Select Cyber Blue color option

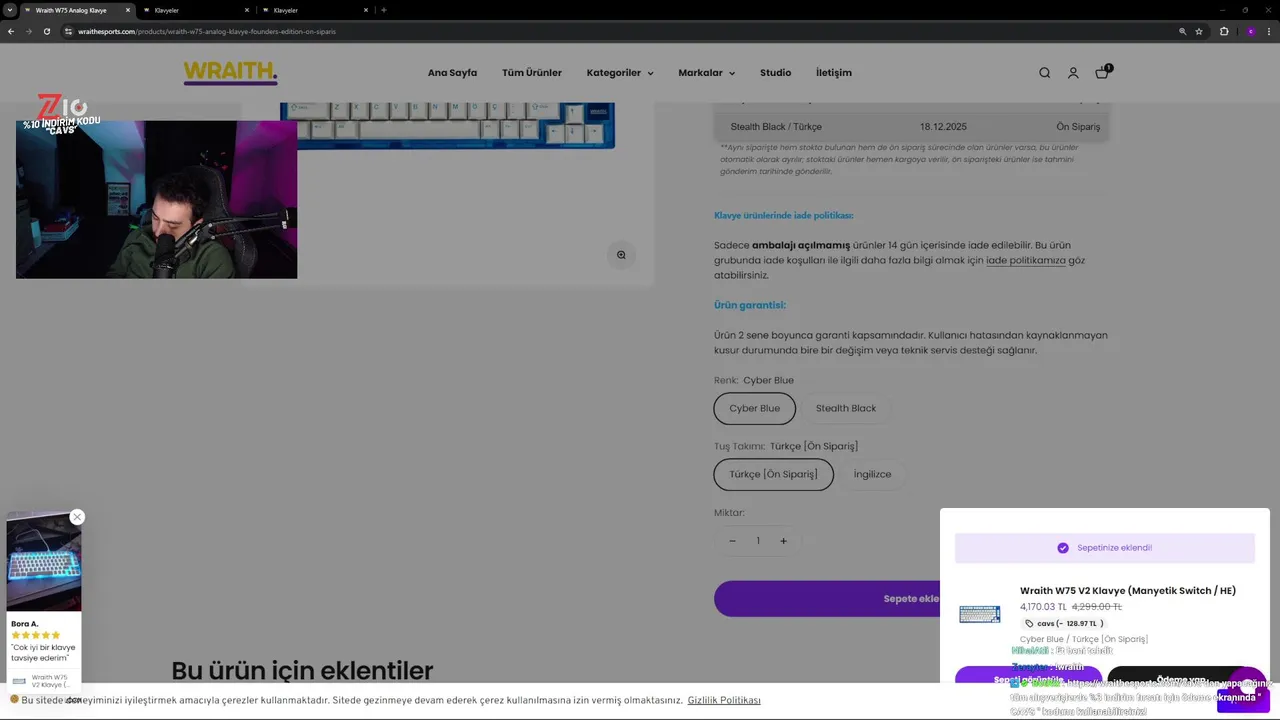click(x=755, y=408)
